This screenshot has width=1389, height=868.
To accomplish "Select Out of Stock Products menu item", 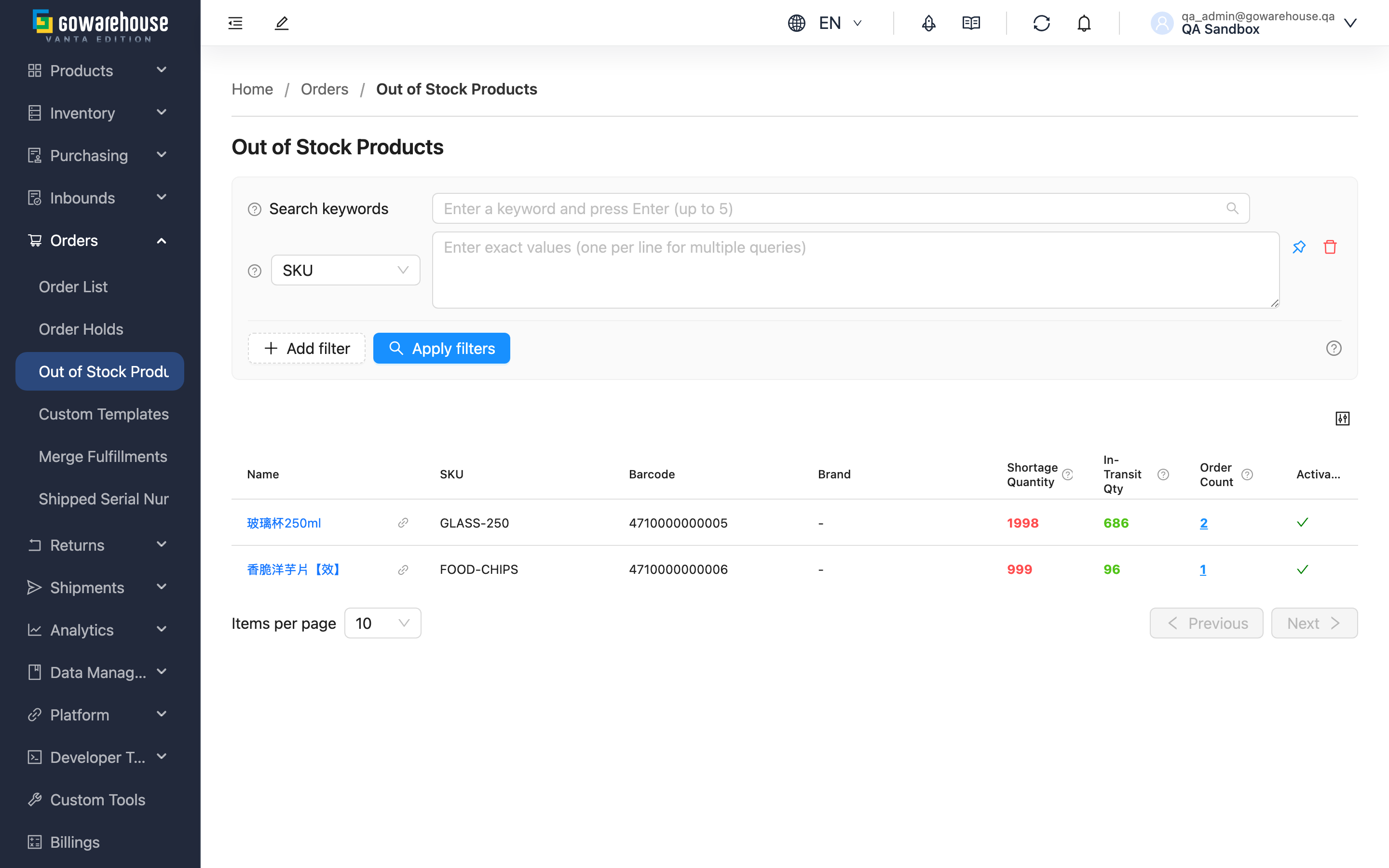I will (x=100, y=371).
